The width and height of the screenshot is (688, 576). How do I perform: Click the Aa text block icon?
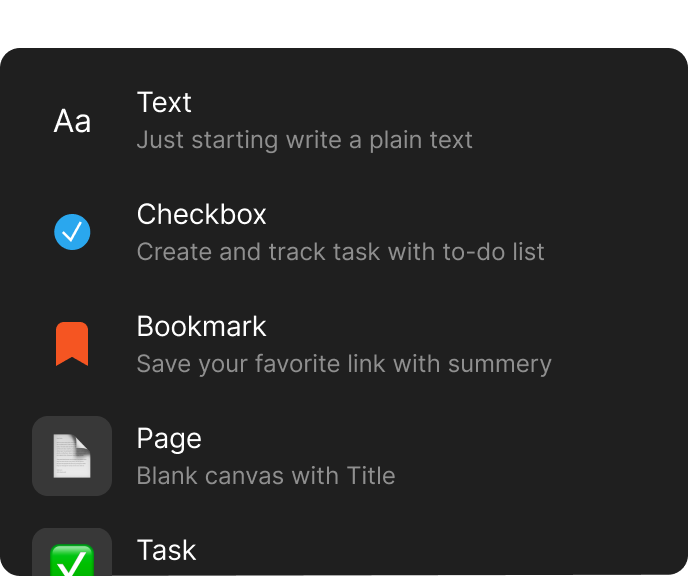72,121
